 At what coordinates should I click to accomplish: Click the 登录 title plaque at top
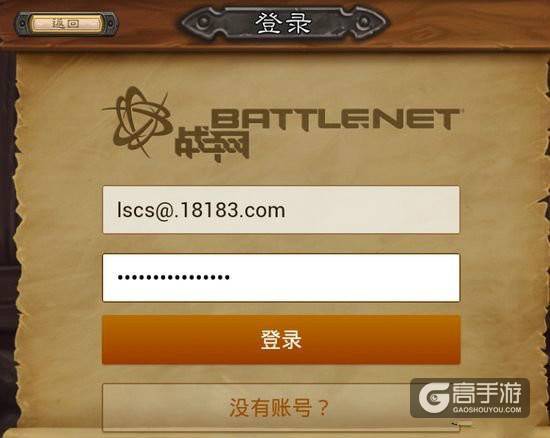tap(284, 23)
